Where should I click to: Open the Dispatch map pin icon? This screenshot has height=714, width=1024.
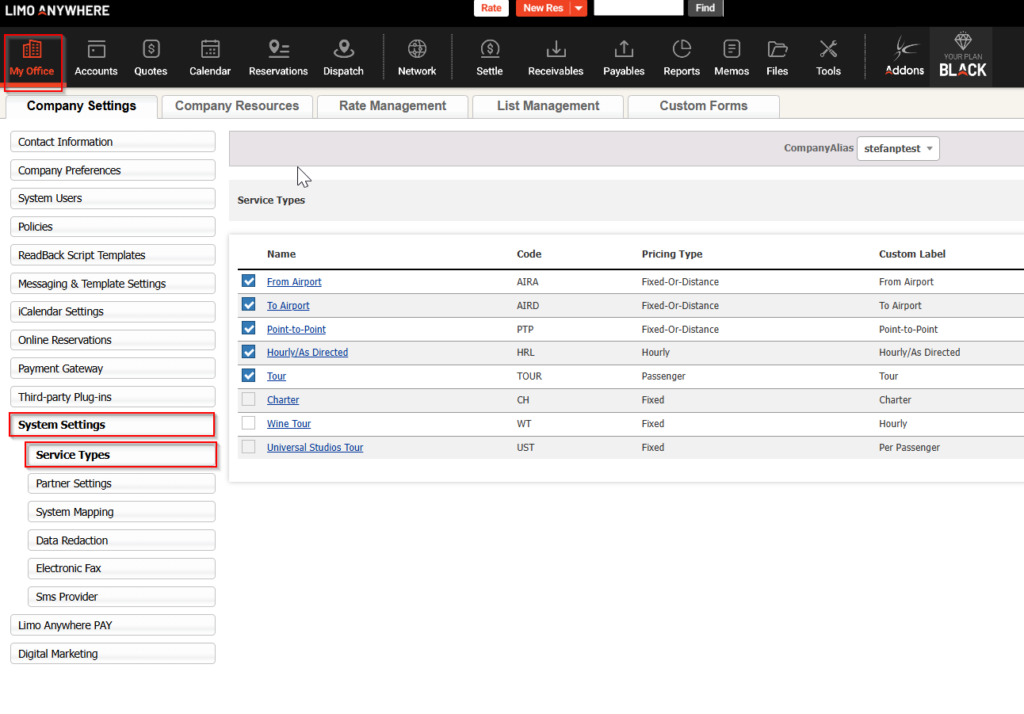point(343,49)
